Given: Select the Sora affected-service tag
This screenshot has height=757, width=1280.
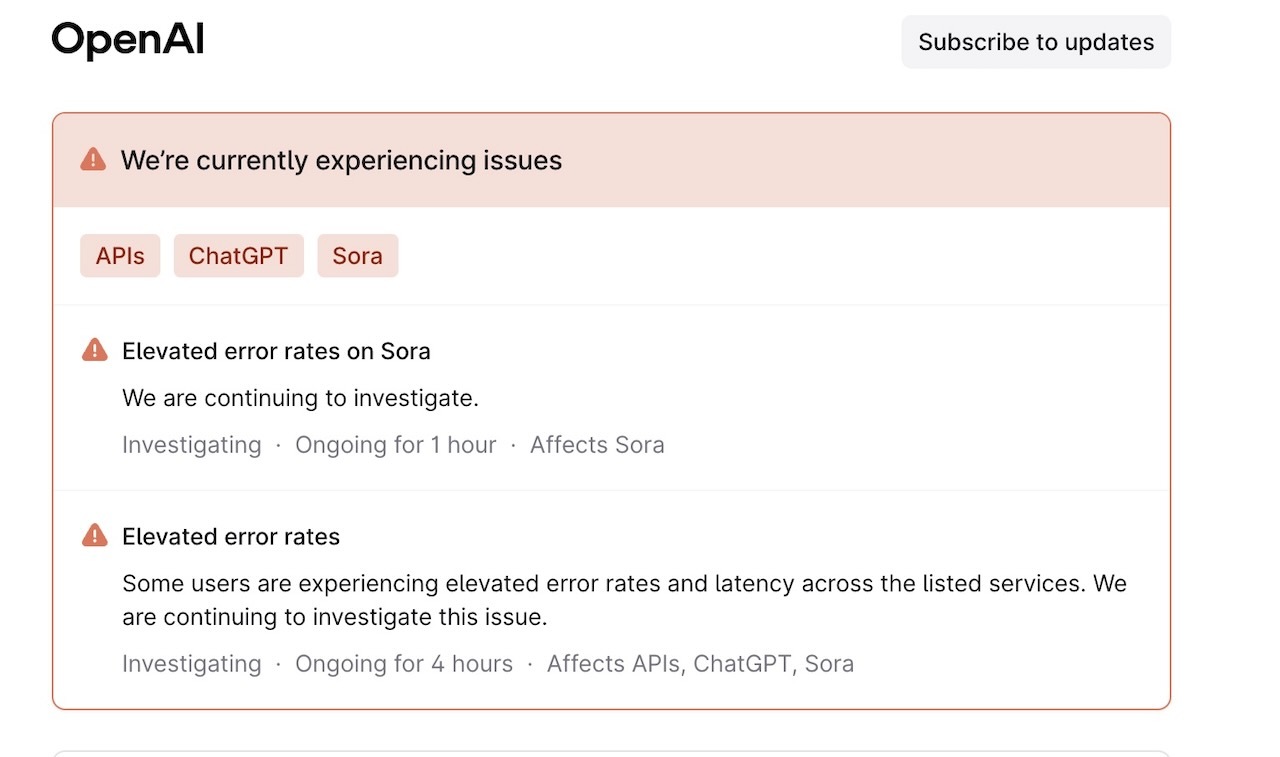Looking at the screenshot, I should pos(358,256).
